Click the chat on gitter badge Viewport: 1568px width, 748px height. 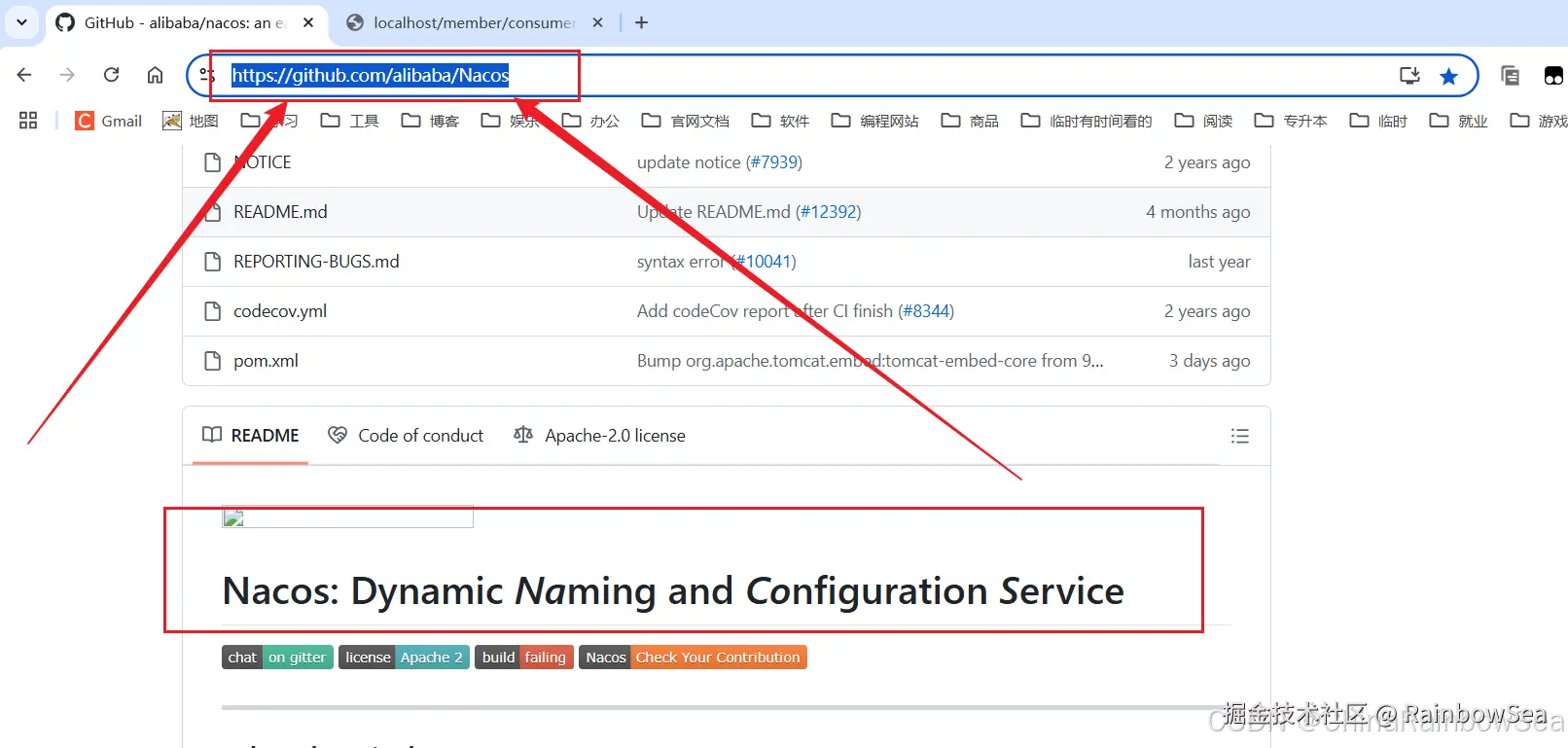tap(277, 658)
